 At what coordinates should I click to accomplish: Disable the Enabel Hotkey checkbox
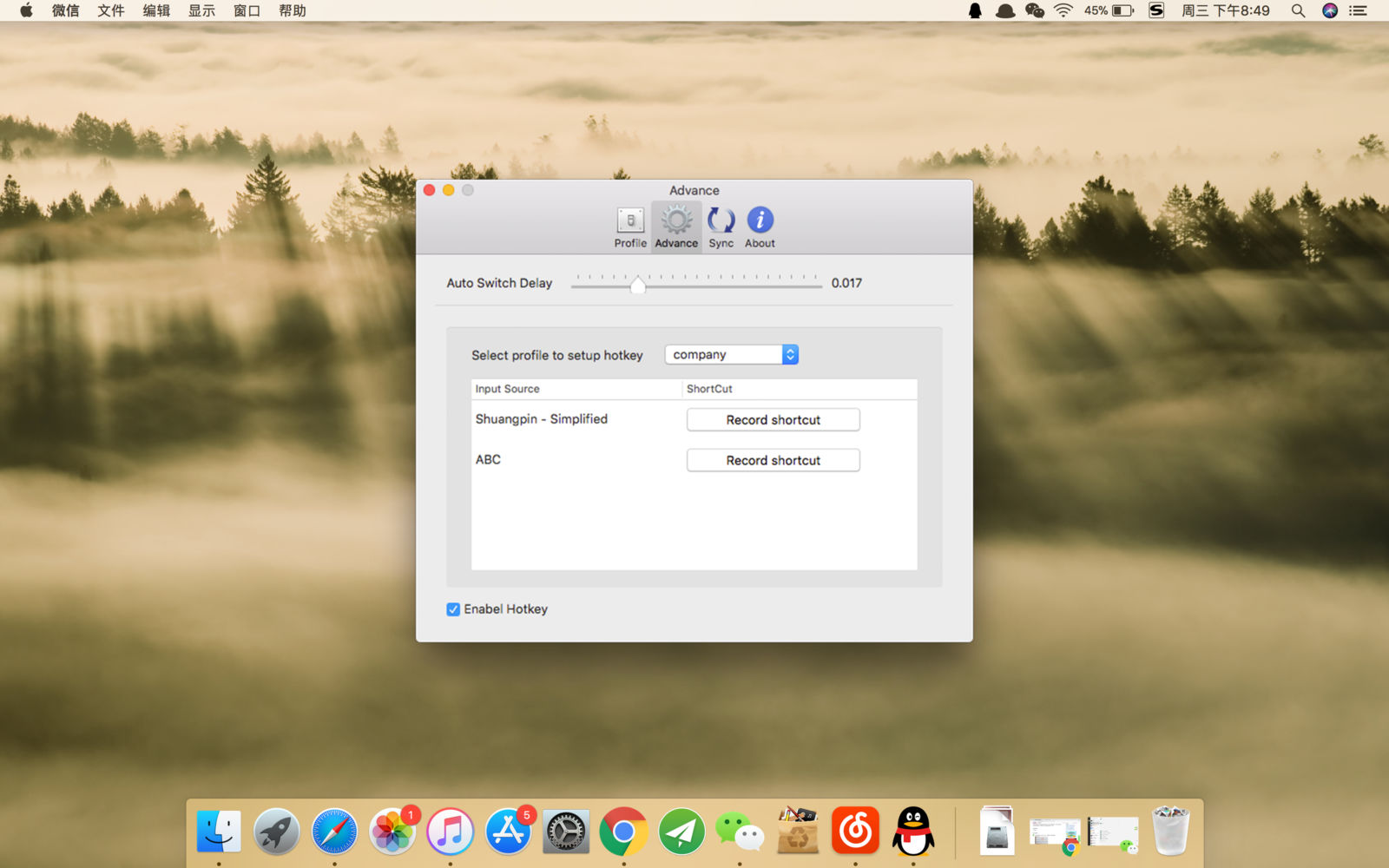(453, 609)
